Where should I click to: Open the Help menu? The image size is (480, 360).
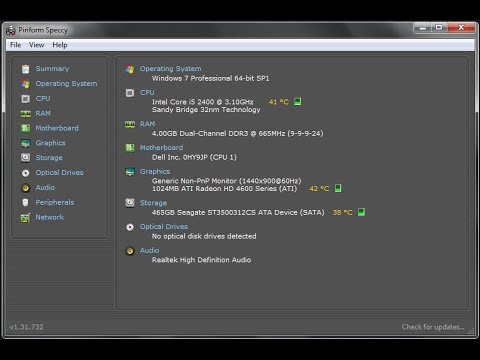point(60,45)
